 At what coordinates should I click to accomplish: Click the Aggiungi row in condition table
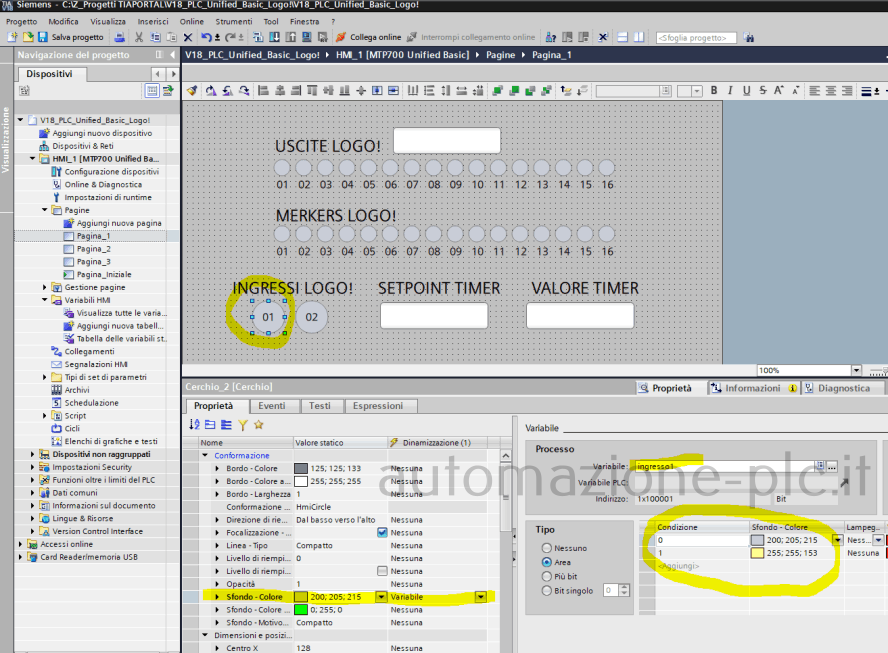click(x=679, y=566)
